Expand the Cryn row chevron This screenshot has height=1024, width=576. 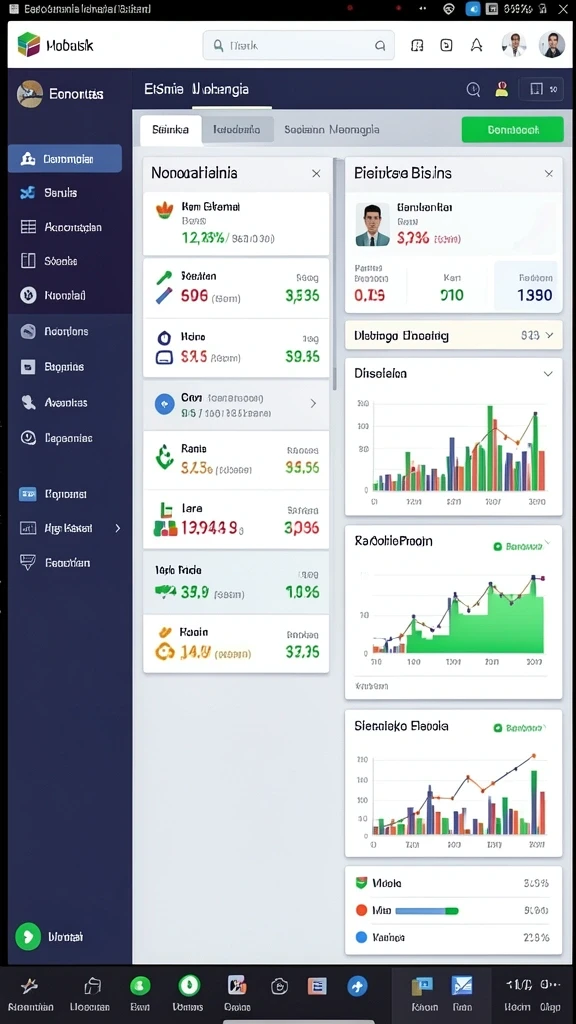pyautogui.click(x=313, y=404)
